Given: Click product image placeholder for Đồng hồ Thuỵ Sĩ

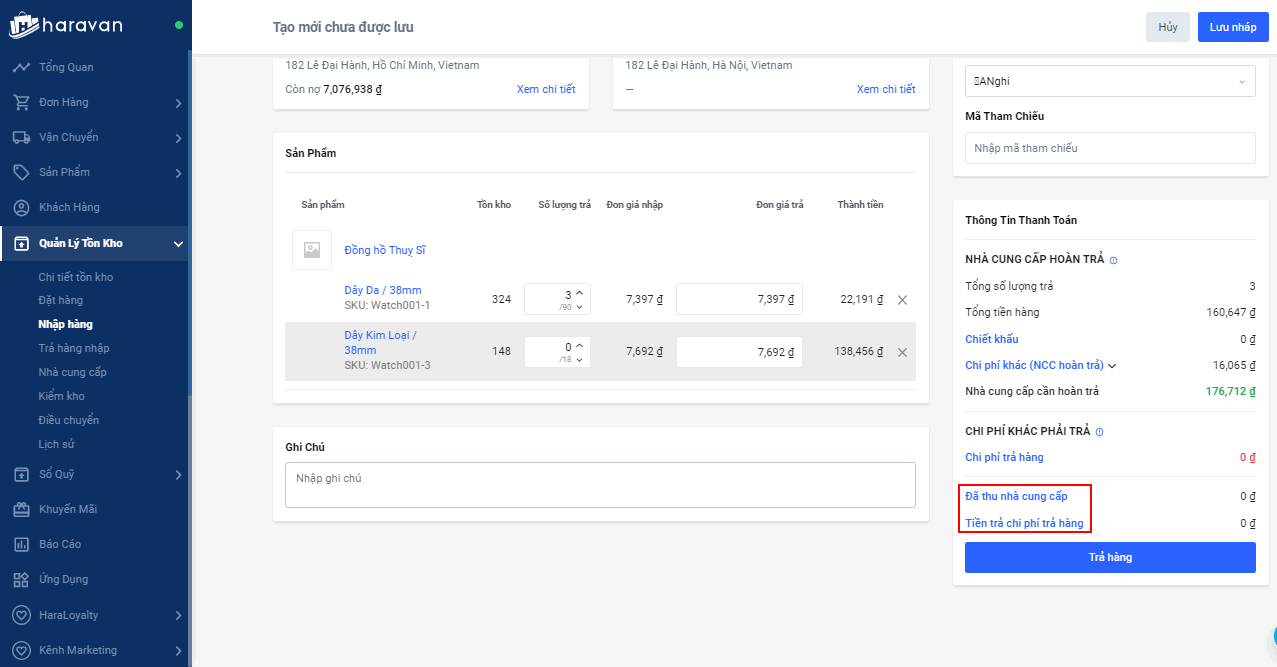Looking at the screenshot, I should pos(312,250).
